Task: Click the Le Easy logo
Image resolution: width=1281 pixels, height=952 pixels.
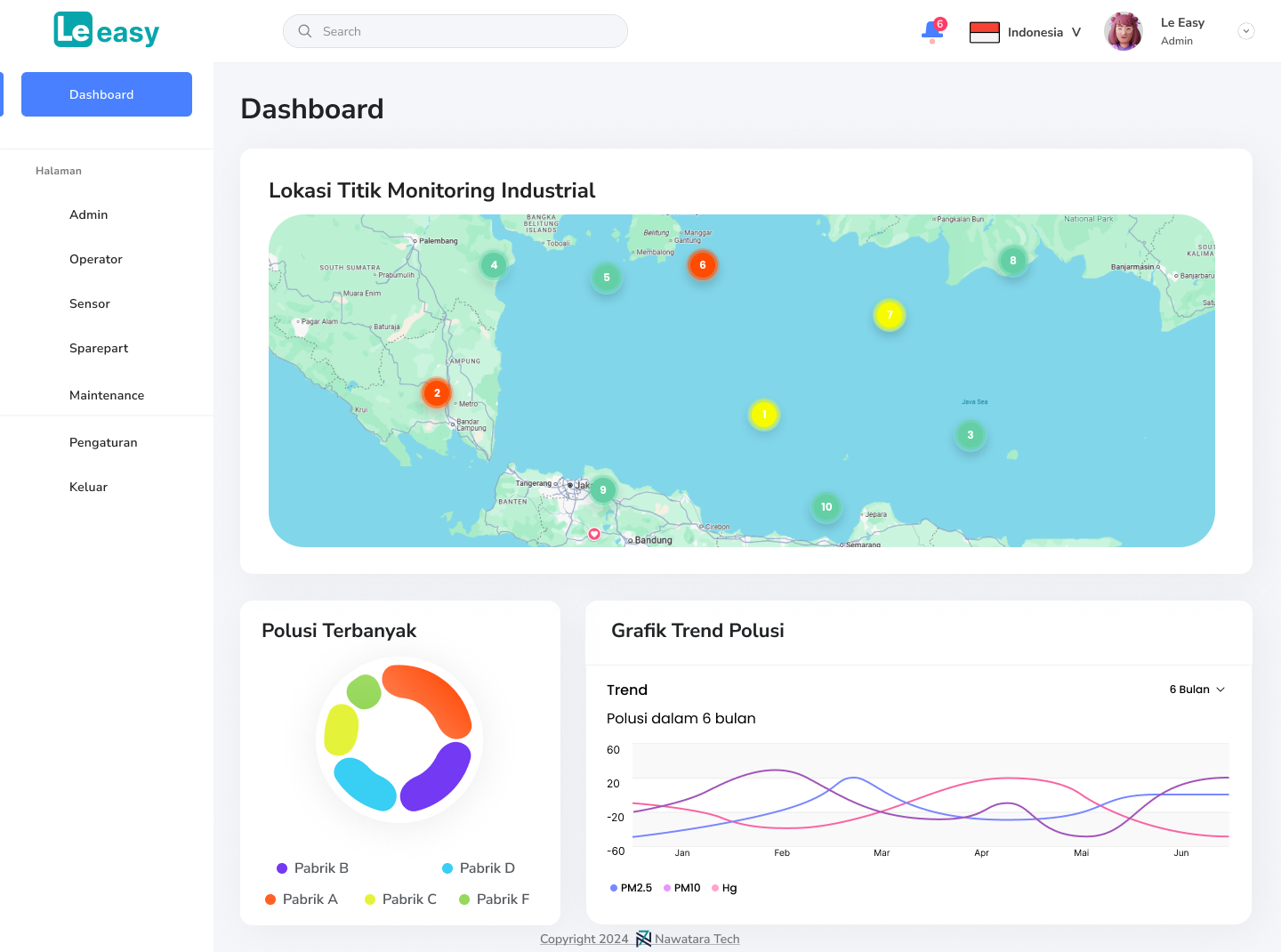Action: point(107,31)
